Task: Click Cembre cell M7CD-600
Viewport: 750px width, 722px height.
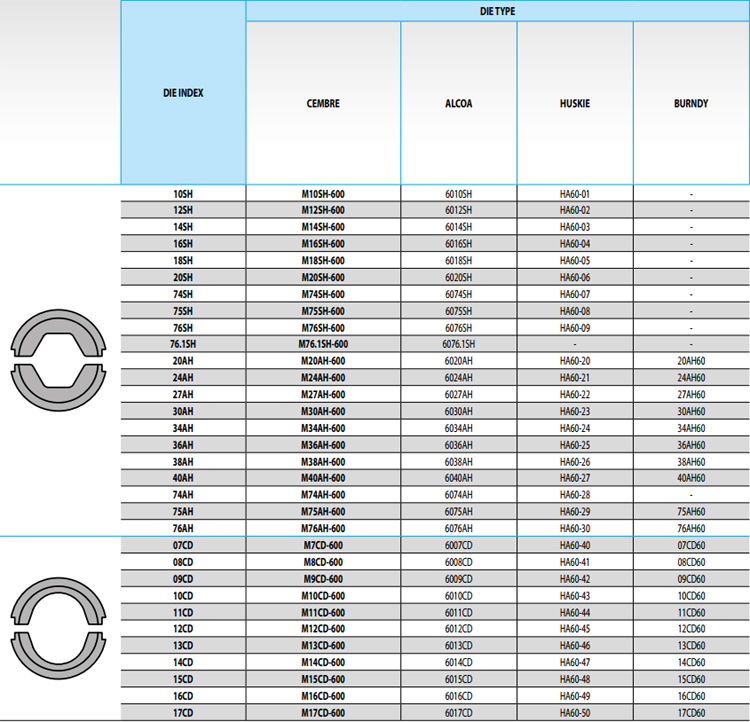Action: click(323, 545)
